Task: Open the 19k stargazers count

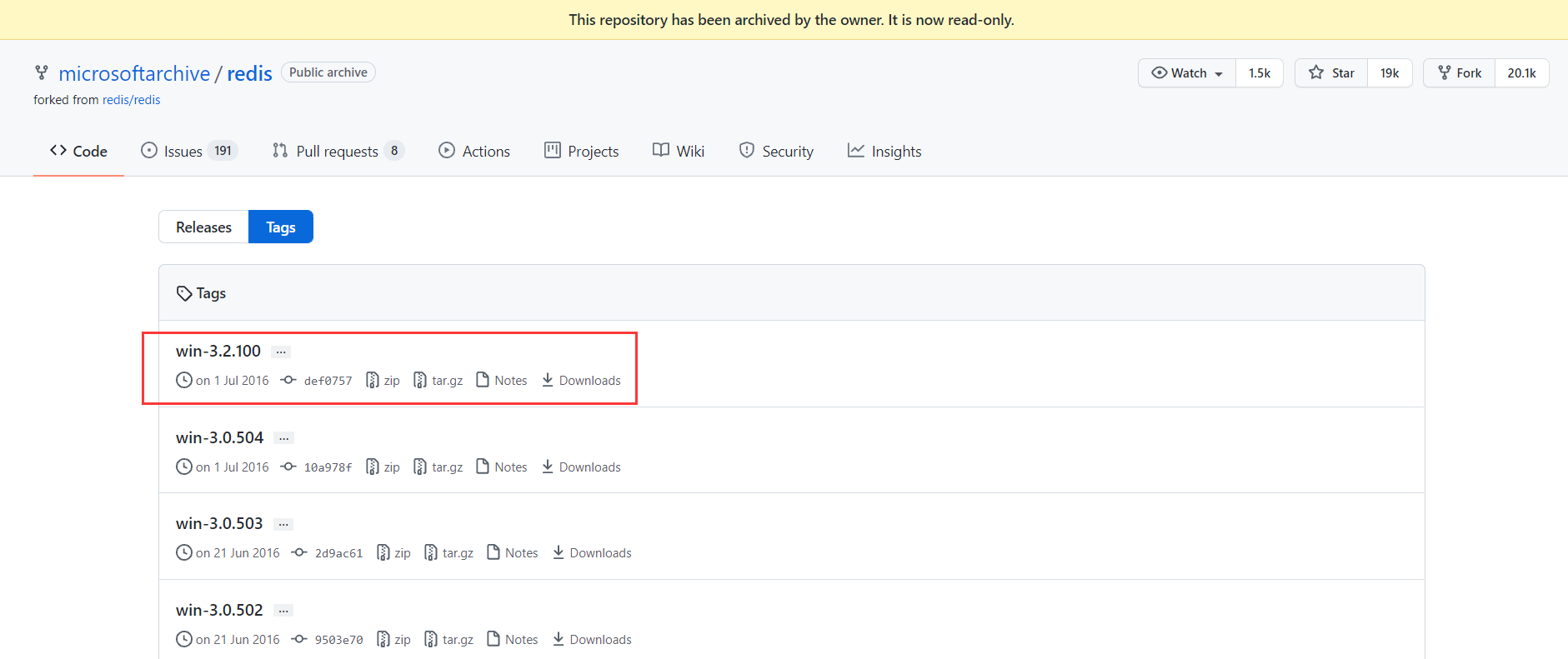Action: [x=1390, y=73]
